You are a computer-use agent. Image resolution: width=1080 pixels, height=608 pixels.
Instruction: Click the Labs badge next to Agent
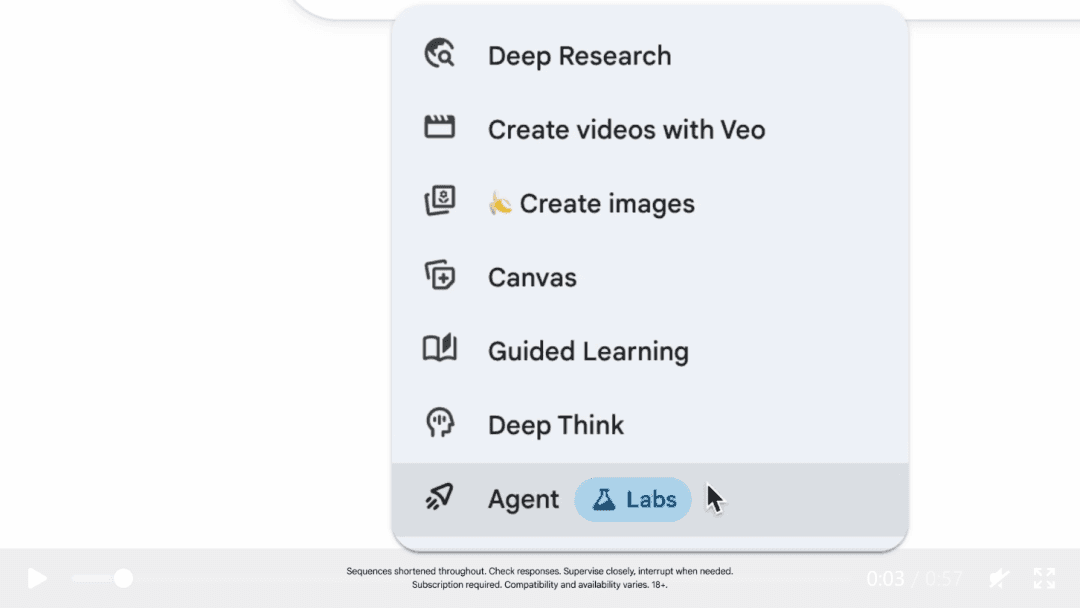tap(633, 499)
